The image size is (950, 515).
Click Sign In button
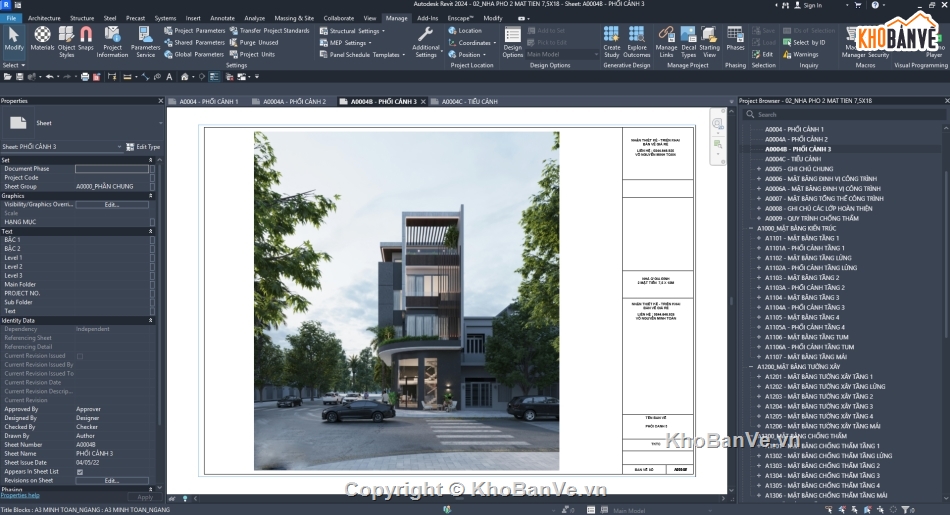(x=808, y=5)
